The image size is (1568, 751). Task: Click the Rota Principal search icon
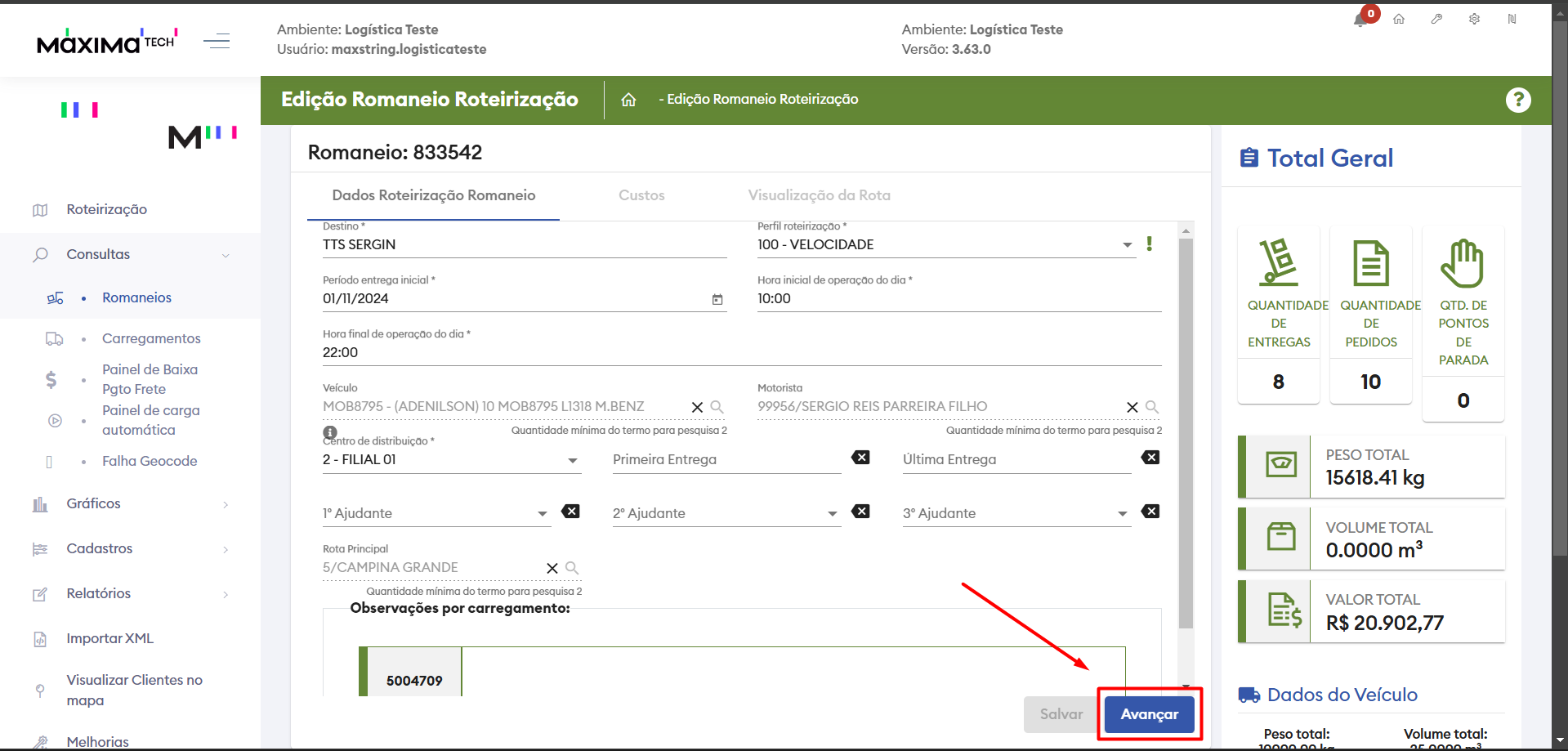pos(572,568)
